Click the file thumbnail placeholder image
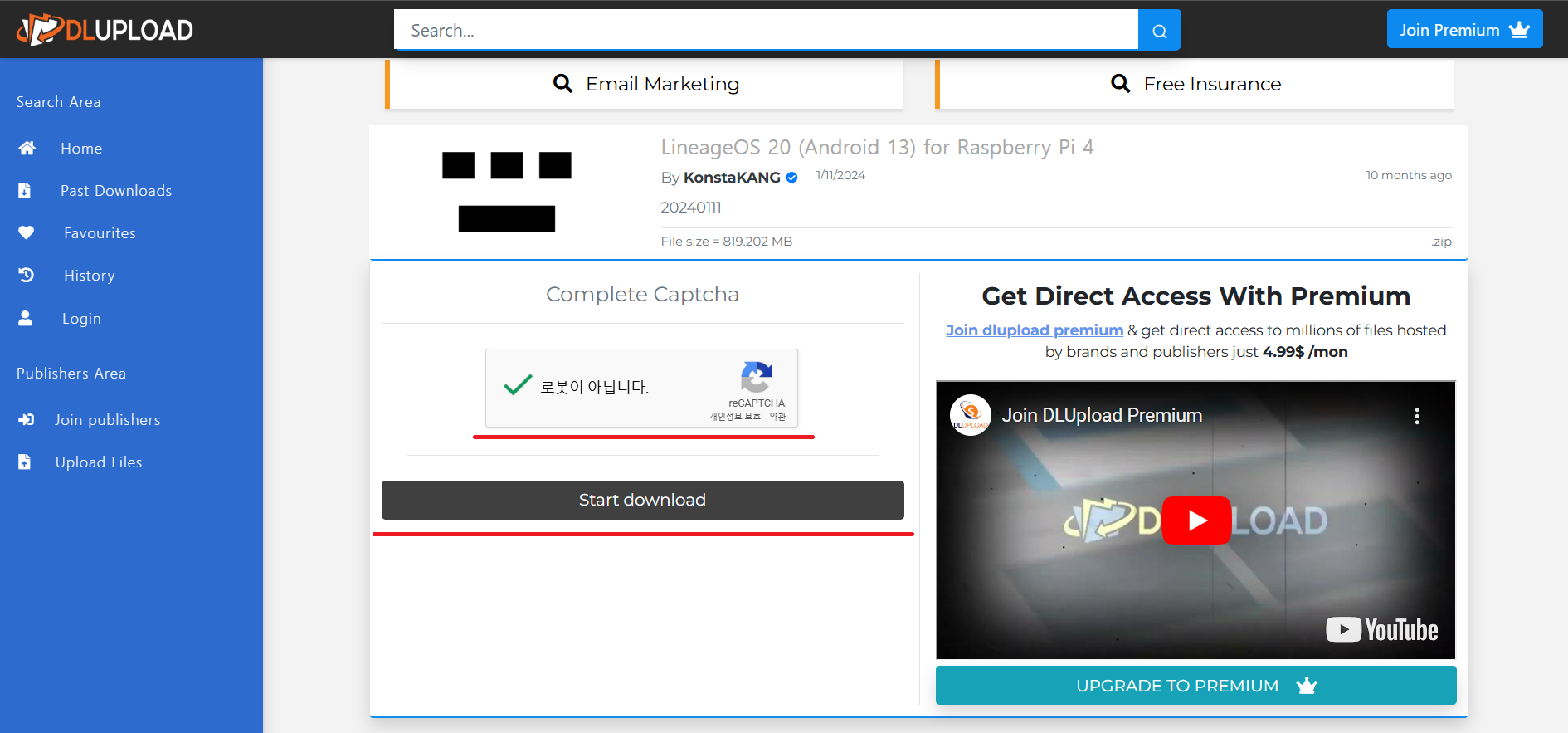Screen dimensions: 1568x733 pos(507,192)
